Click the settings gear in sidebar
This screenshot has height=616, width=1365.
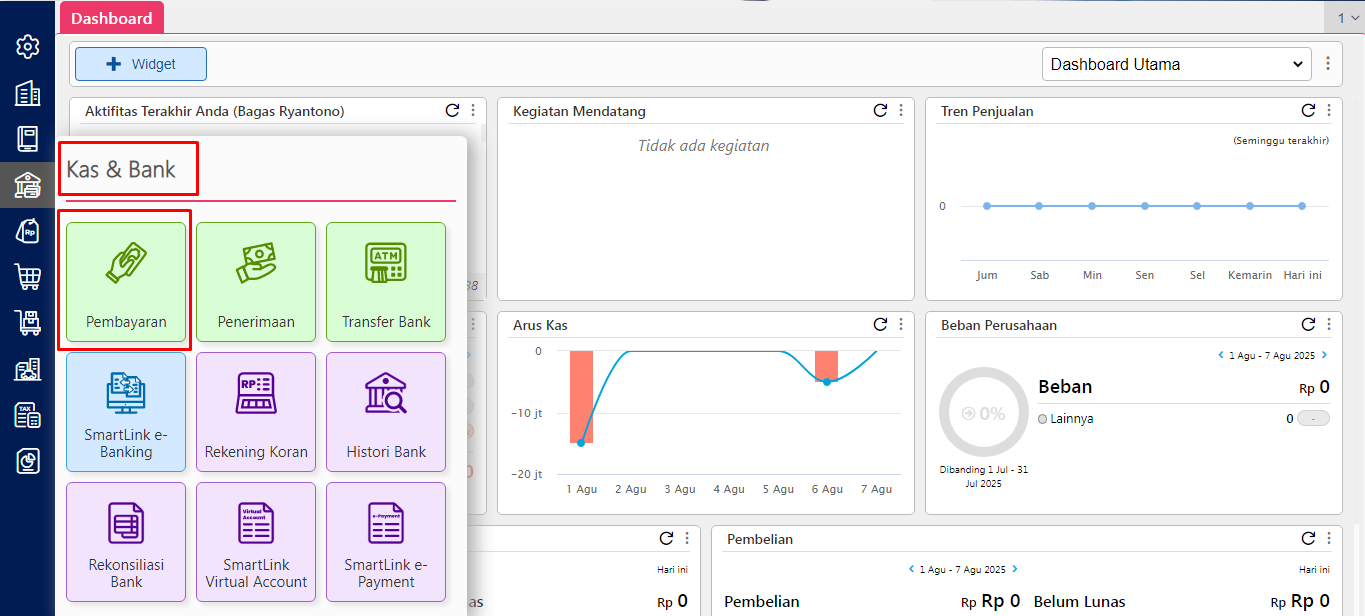[x=28, y=47]
